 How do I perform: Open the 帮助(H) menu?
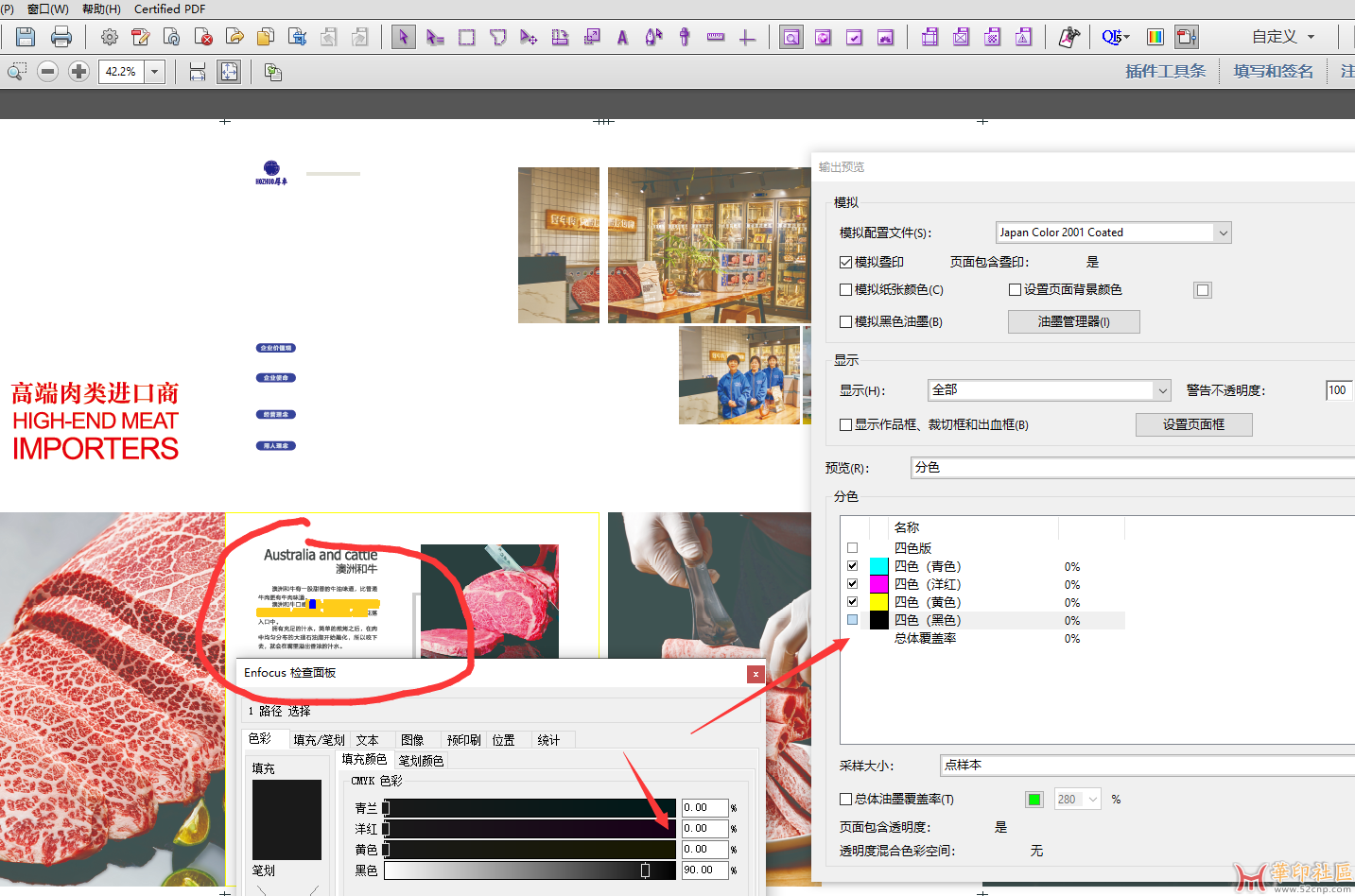pos(101,9)
